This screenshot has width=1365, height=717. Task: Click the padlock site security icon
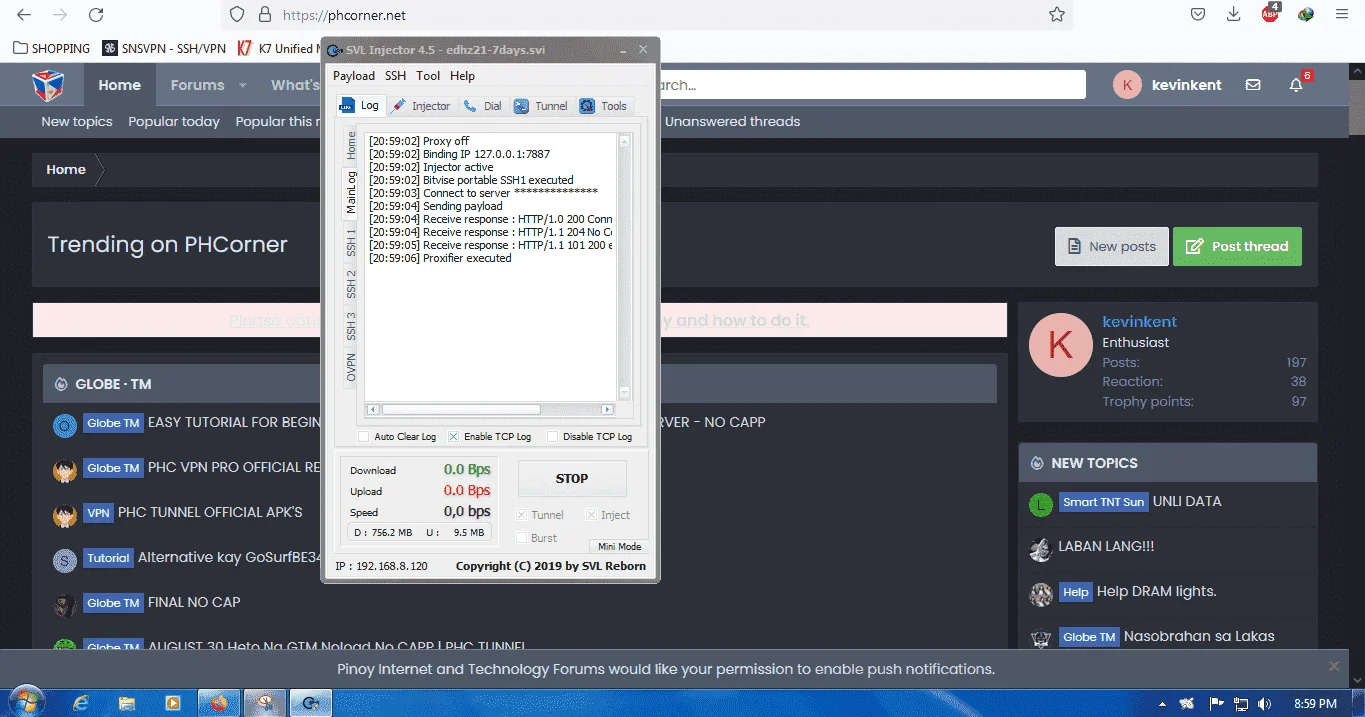[265, 15]
